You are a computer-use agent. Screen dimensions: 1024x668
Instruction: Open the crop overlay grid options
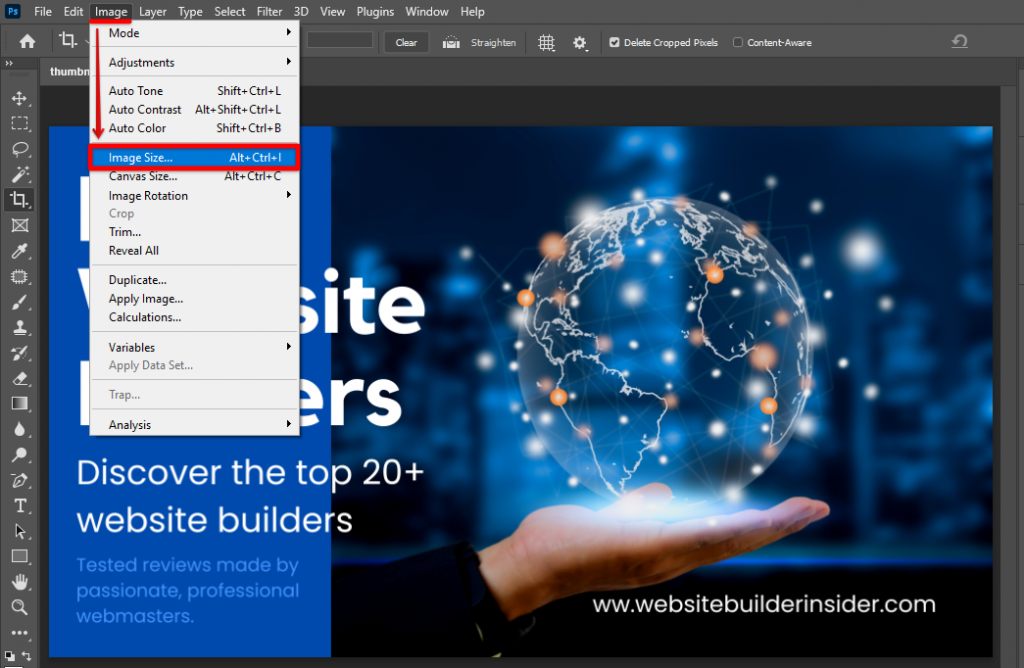click(x=546, y=42)
